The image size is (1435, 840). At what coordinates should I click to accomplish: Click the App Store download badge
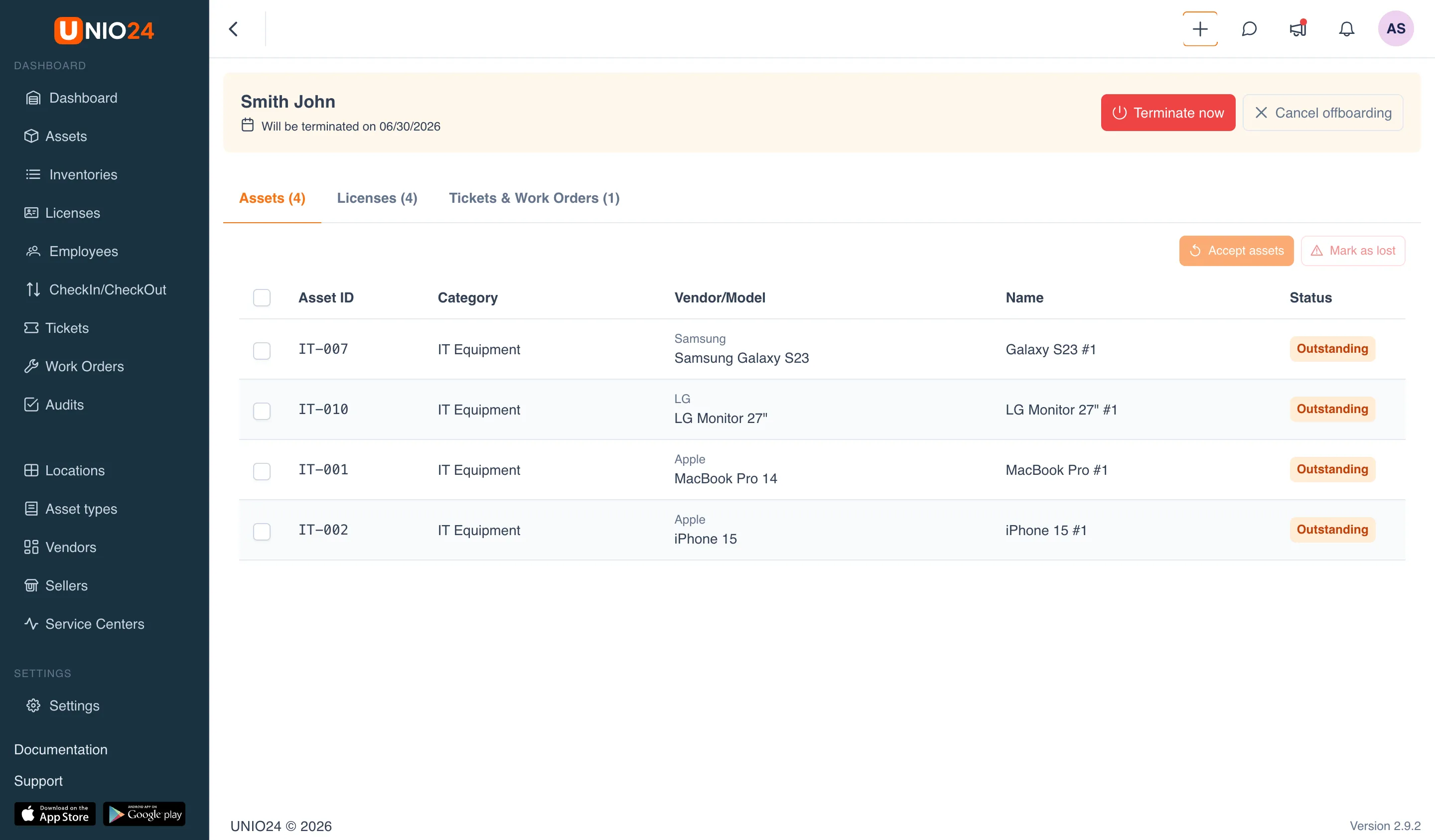[x=55, y=814]
